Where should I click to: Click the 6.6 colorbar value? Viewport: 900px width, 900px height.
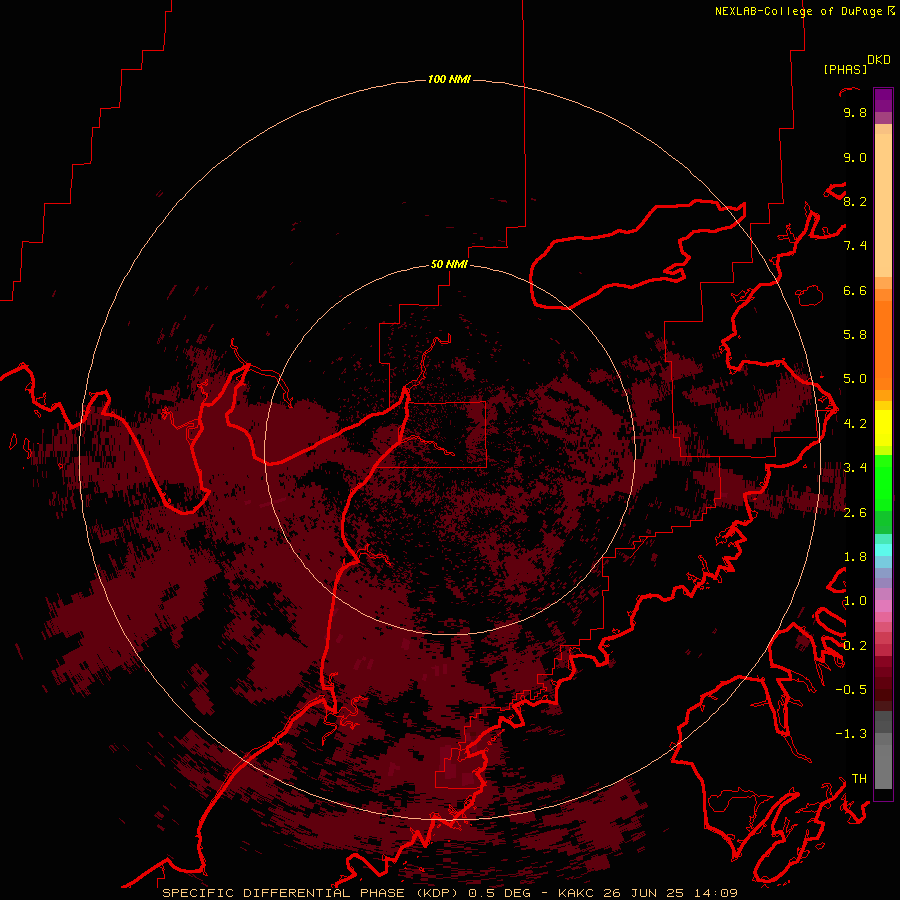click(855, 290)
